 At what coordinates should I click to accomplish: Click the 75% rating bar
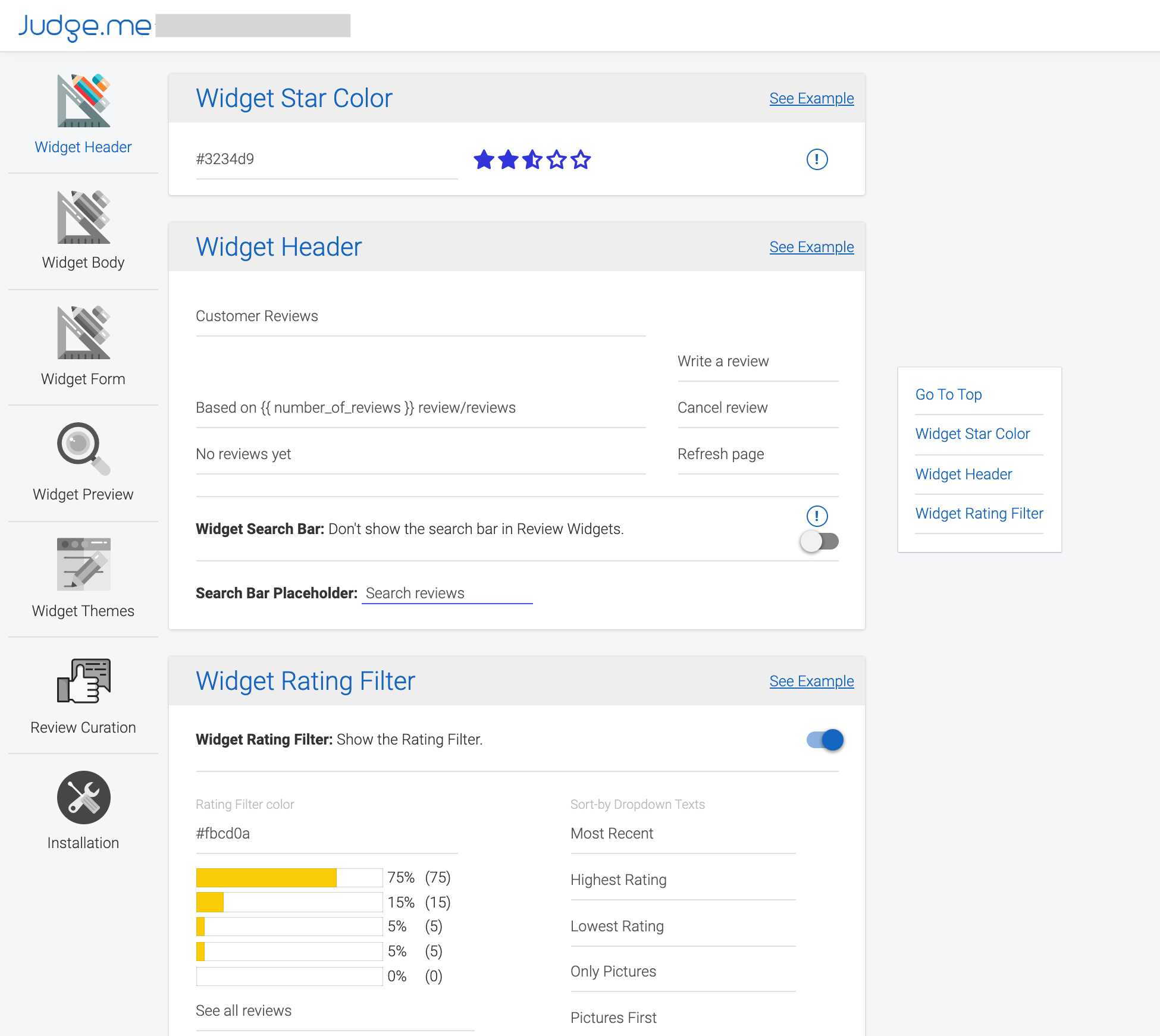click(289, 878)
